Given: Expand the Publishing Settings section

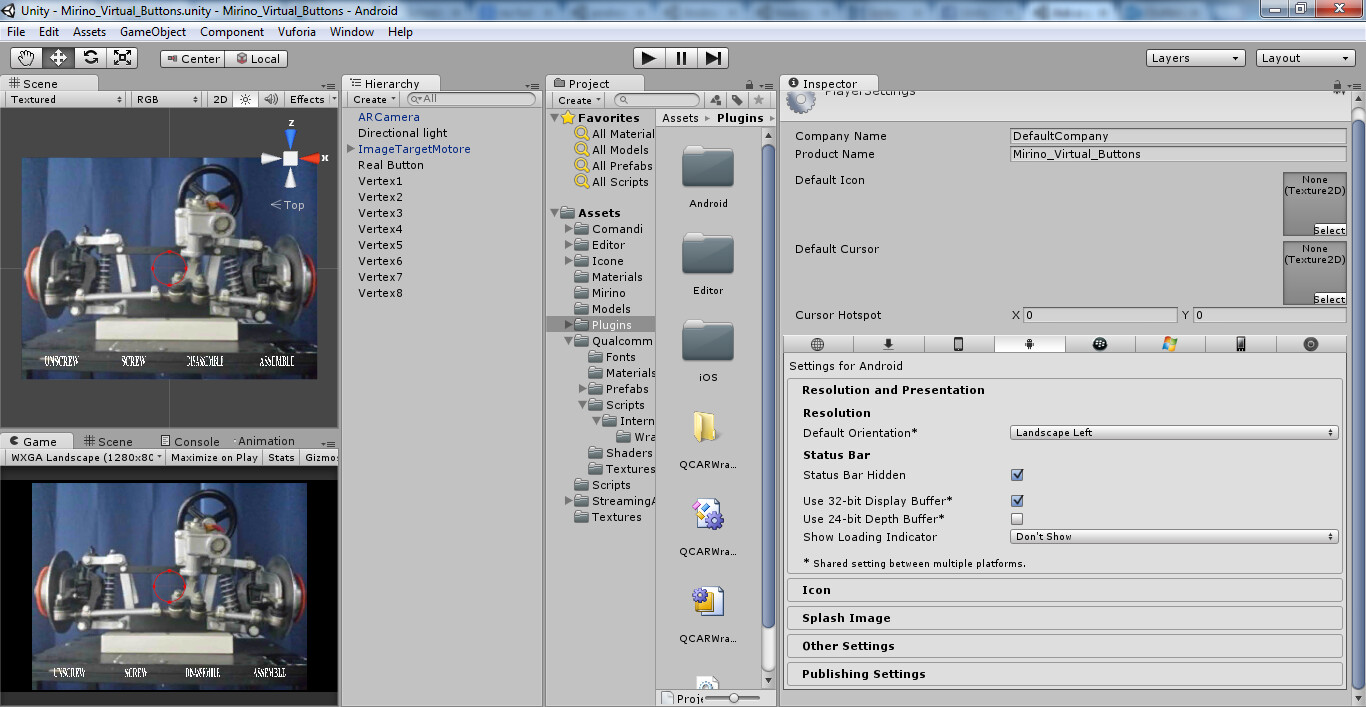Looking at the screenshot, I should [1064, 674].
